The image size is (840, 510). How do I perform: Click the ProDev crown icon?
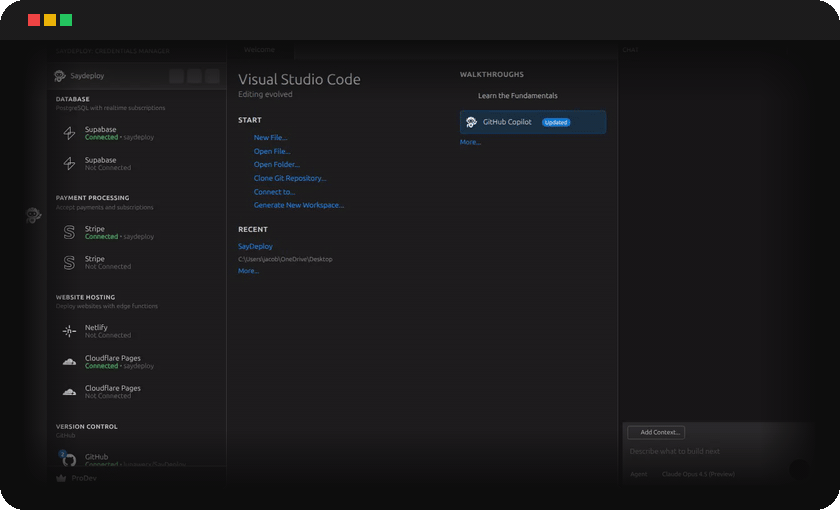(x=61, y=478)
